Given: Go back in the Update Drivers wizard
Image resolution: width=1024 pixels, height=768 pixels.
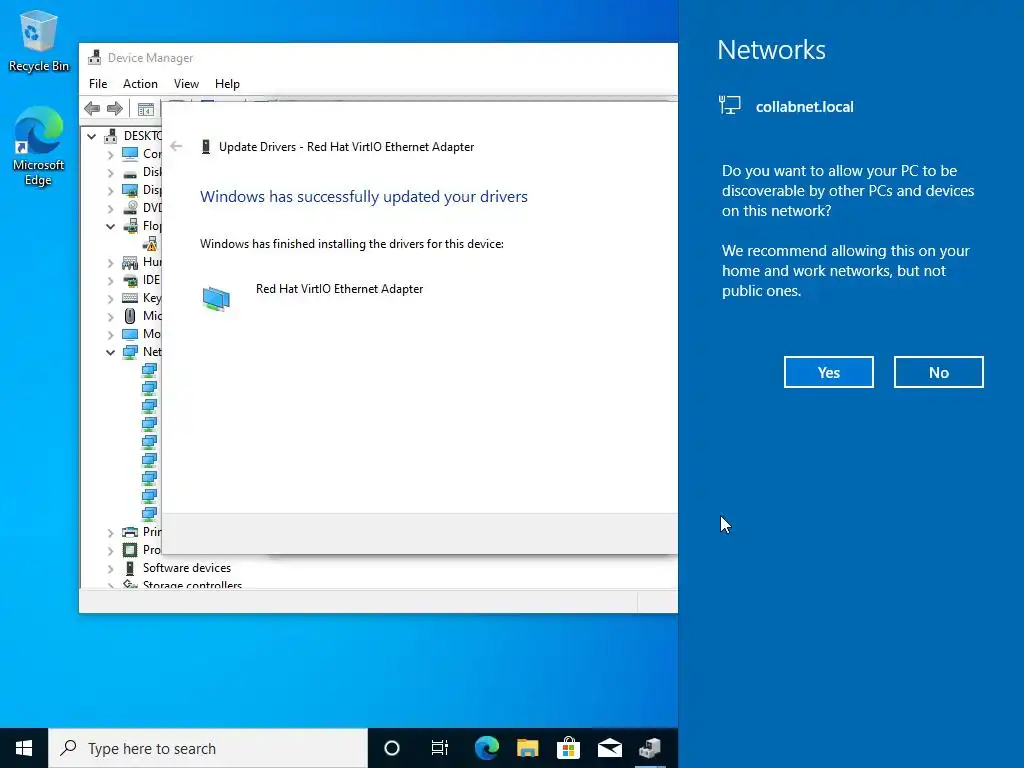Looking at the screenshot, I should tap(176, 146).
